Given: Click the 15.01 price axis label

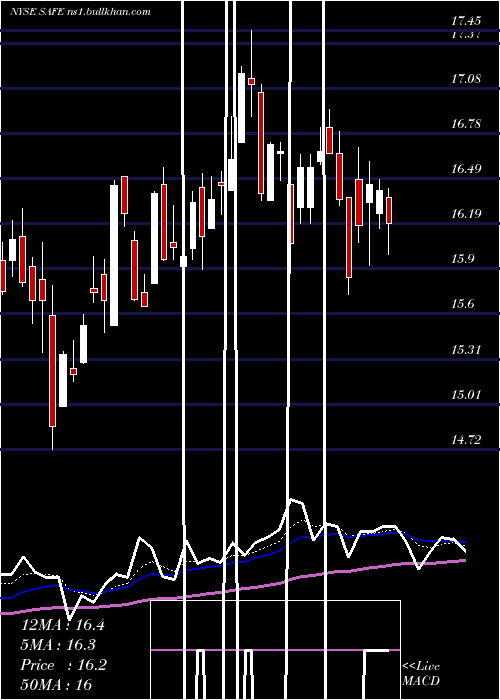Looking at the screenshot, I should pyautogui.click(x=466, y=395).
